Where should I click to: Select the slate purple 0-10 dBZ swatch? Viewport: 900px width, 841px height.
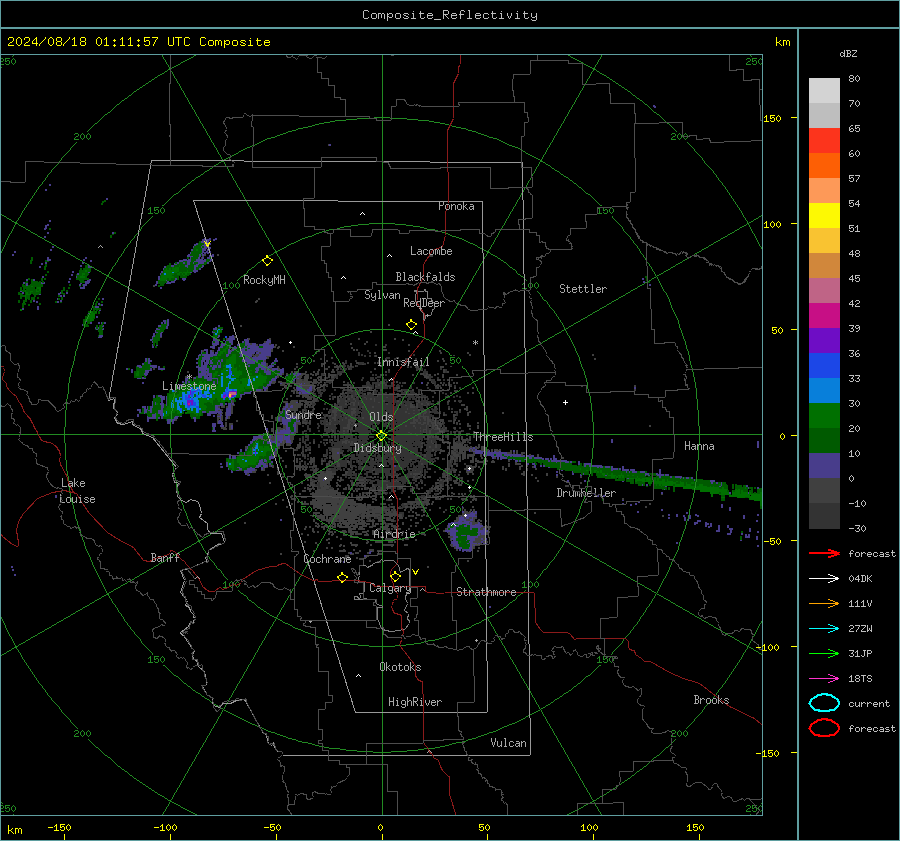click(x=824, y=466)
